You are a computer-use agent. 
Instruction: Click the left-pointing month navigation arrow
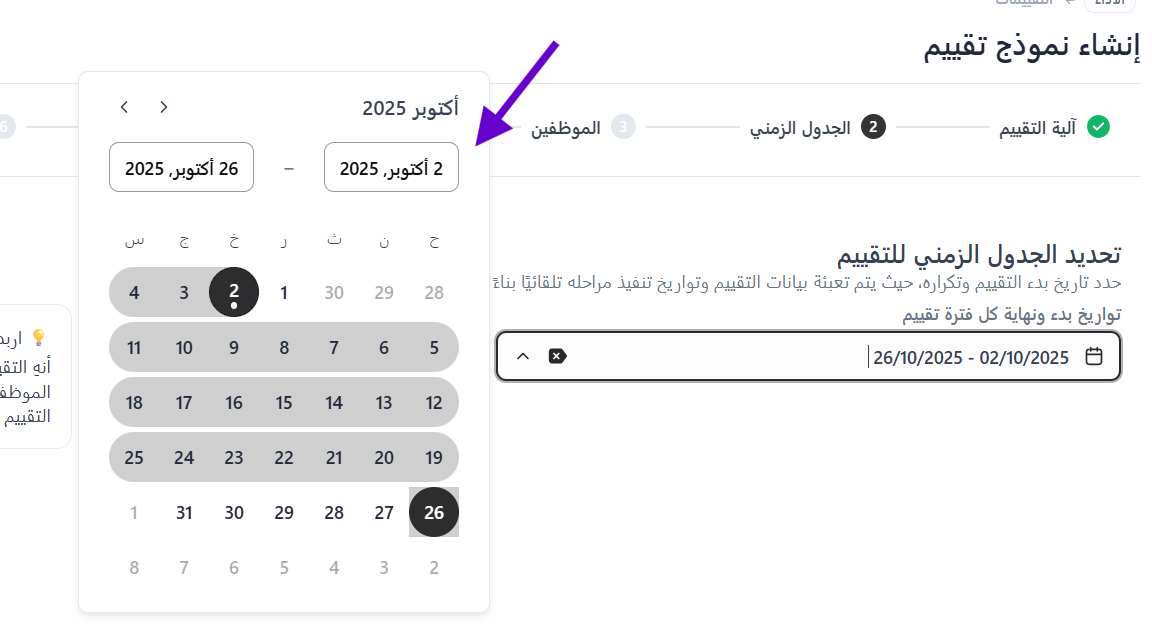tap(124, 107)
